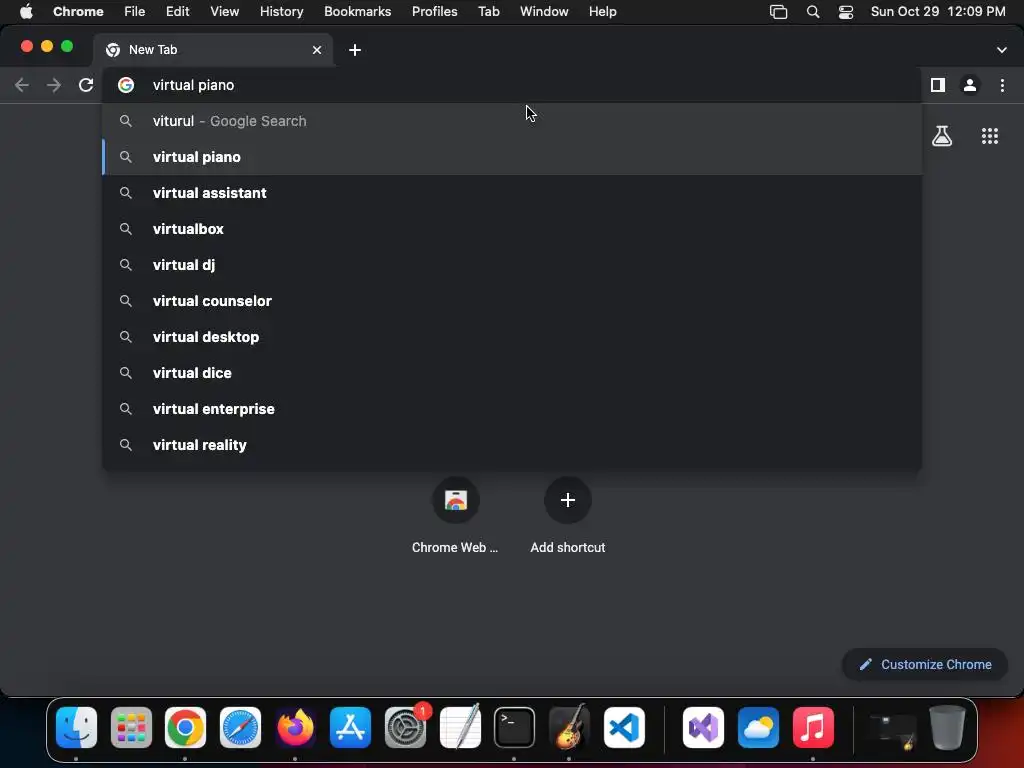1024x768 pixels.
Task: Open Finder from the dock
Action: (x=76, y=728)
